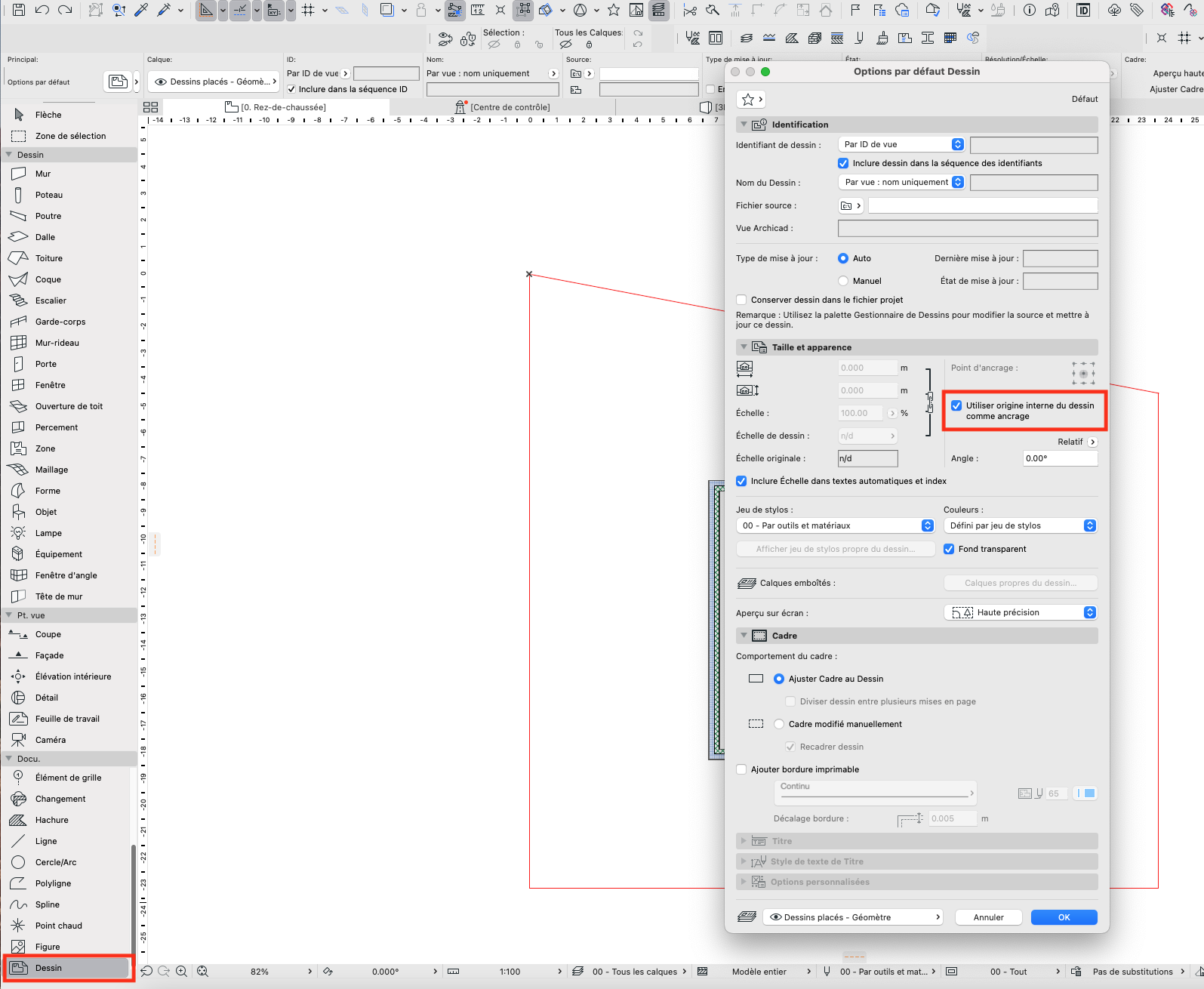
Task: Click the chain link proportional size toggle
Action: [x=930, y=402]
